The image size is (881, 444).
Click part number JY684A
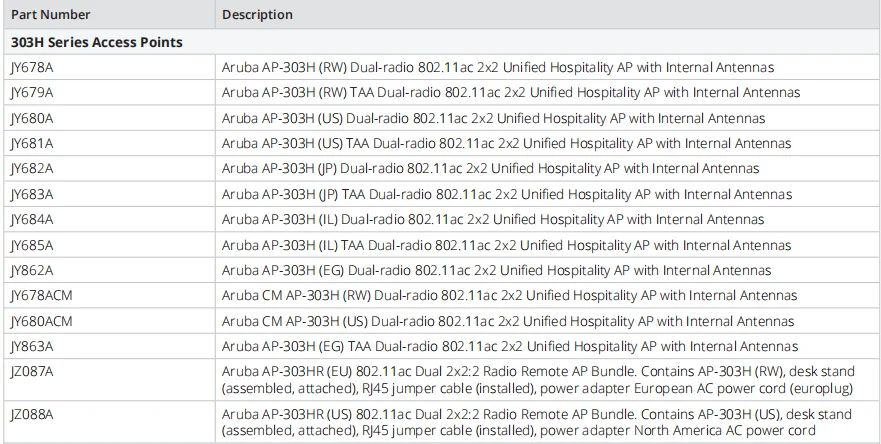coord(32,219)
